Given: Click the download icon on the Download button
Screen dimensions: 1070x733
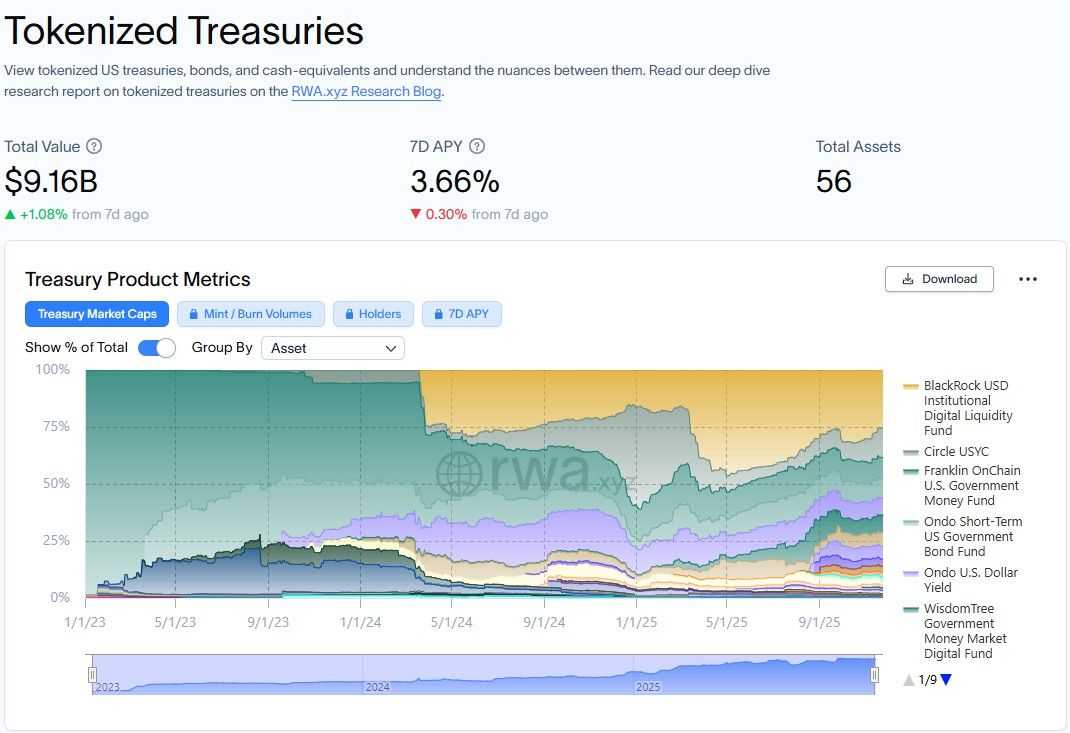Looking at the screenshot, I should [908, 279].
